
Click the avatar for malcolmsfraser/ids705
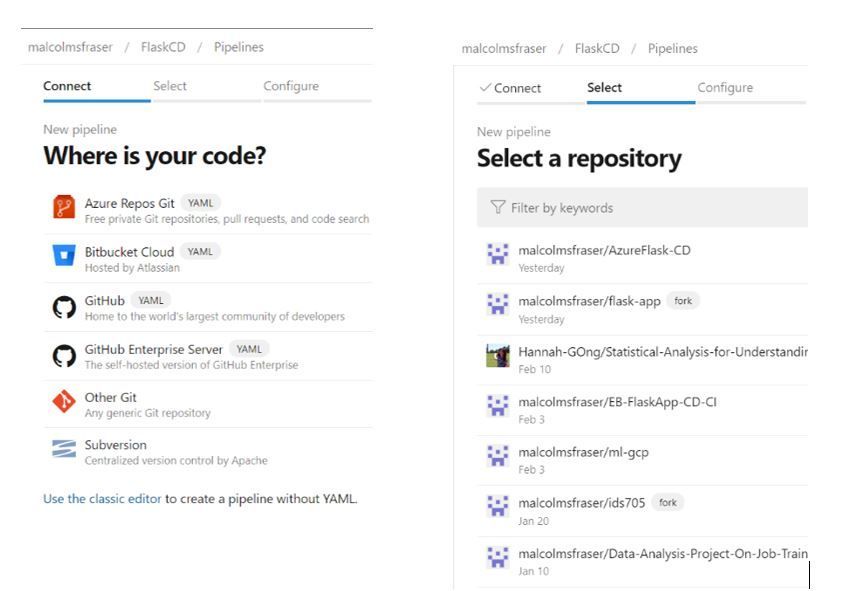pyautogui.click(x=497, y=506)
